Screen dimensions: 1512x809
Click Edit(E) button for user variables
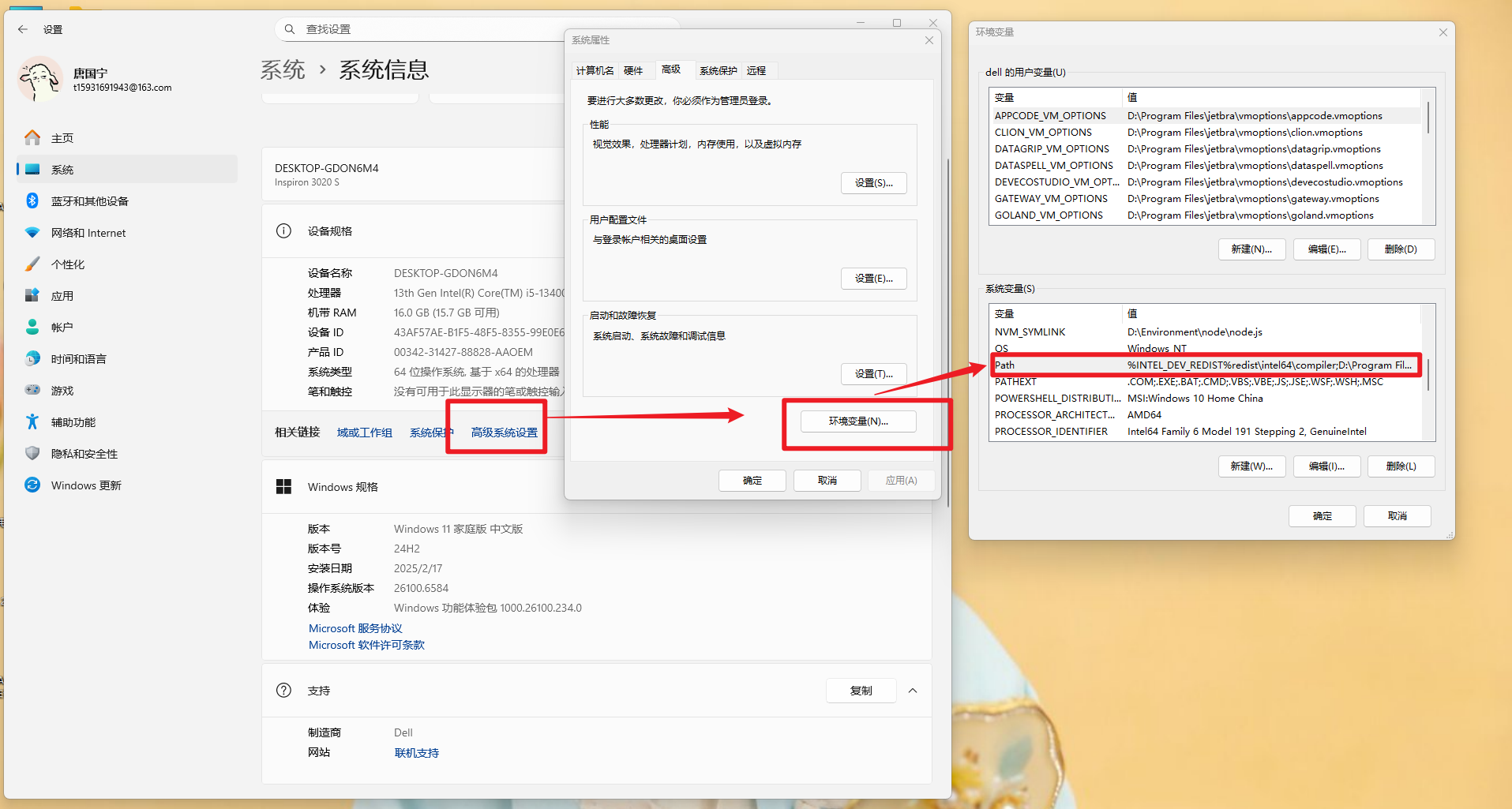point(1326,249)
